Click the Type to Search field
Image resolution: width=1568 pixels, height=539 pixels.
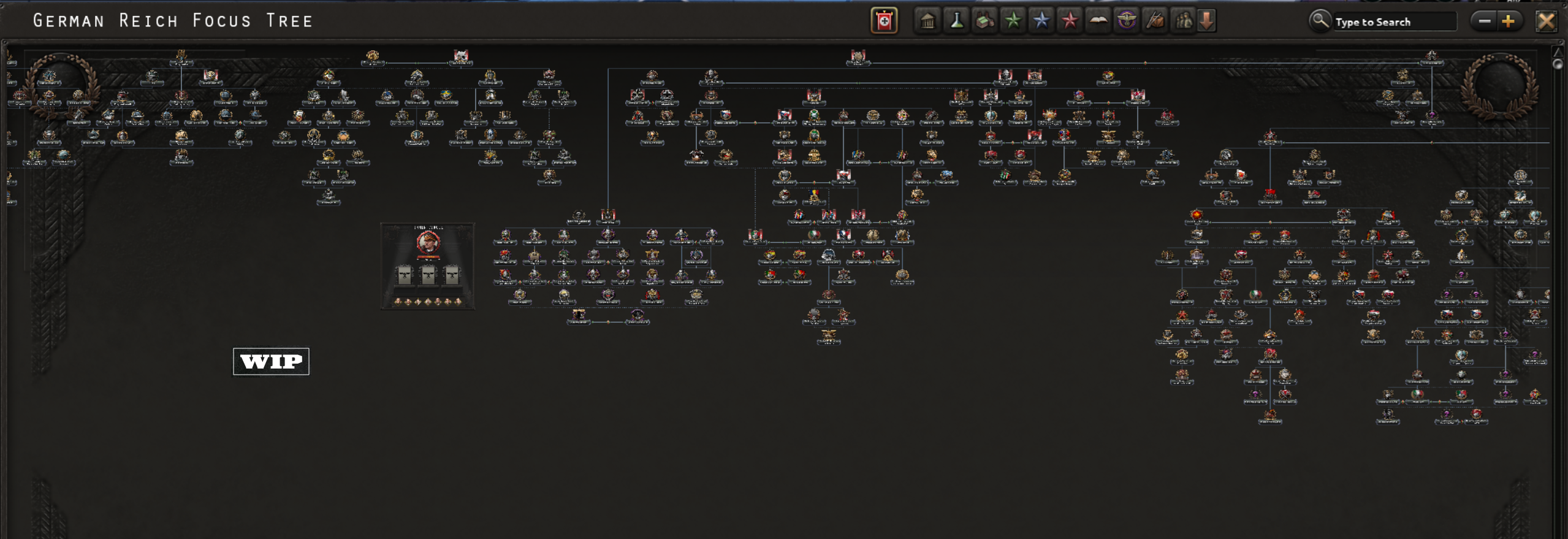pyautogui.click(x=1393, y=22)
